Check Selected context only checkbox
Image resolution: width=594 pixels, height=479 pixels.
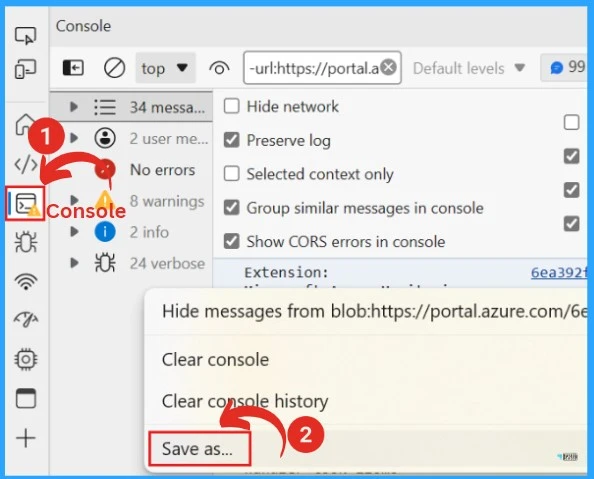231,174
